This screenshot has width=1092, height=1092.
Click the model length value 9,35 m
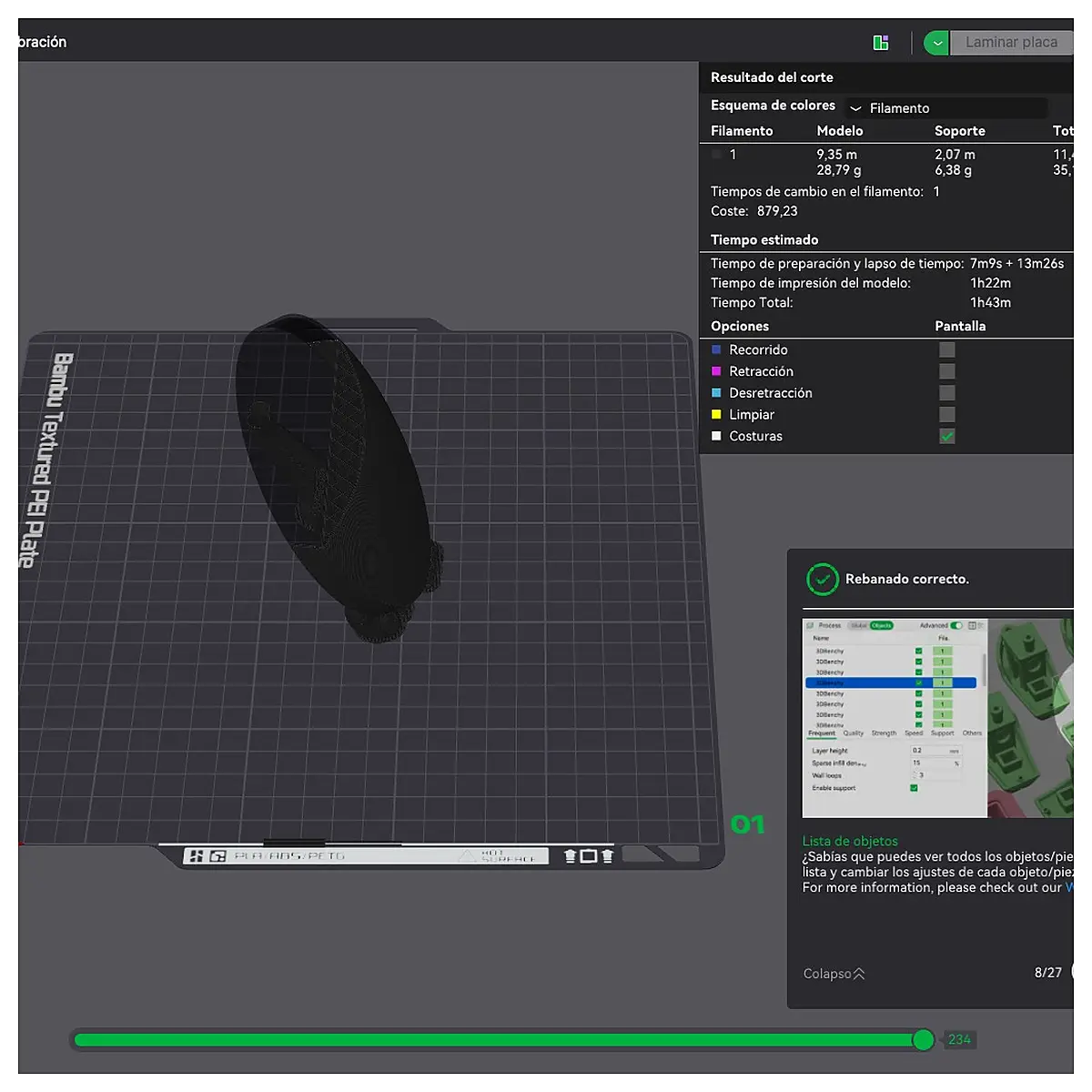(x=837, y=155)
